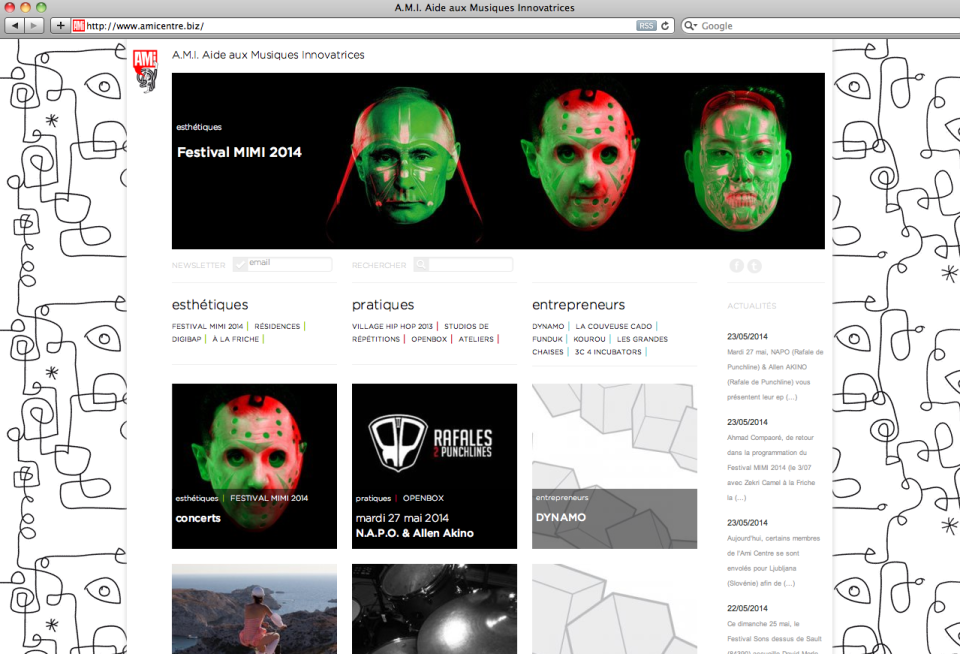The height and width of the screenshot is (654, 960).
Task: Open the pratiques section heading
Action: (x=383, y=304)
